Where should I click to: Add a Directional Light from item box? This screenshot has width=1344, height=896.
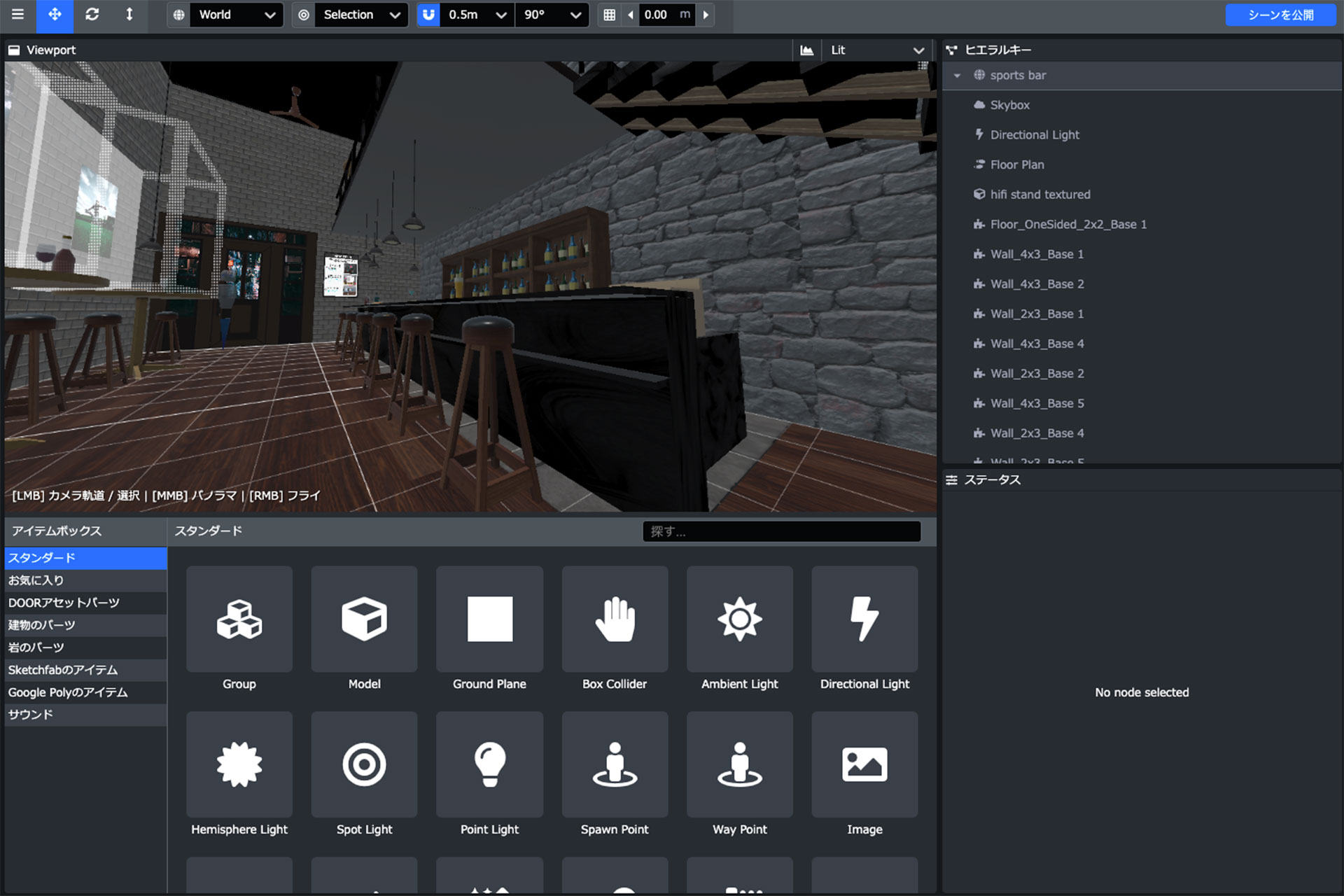pyautogui.click(x=864, y=619)
